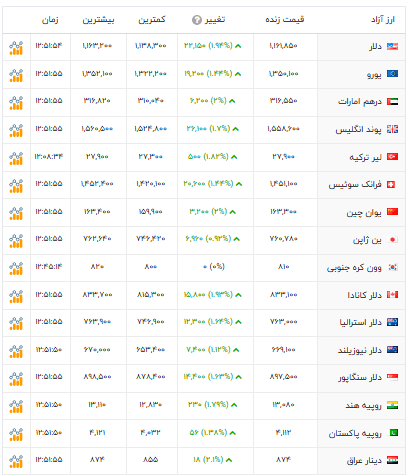Screen dimensions: 411x475
Task: Open chart icon for دلار کانادا row
Action: [x=16, y=296]
